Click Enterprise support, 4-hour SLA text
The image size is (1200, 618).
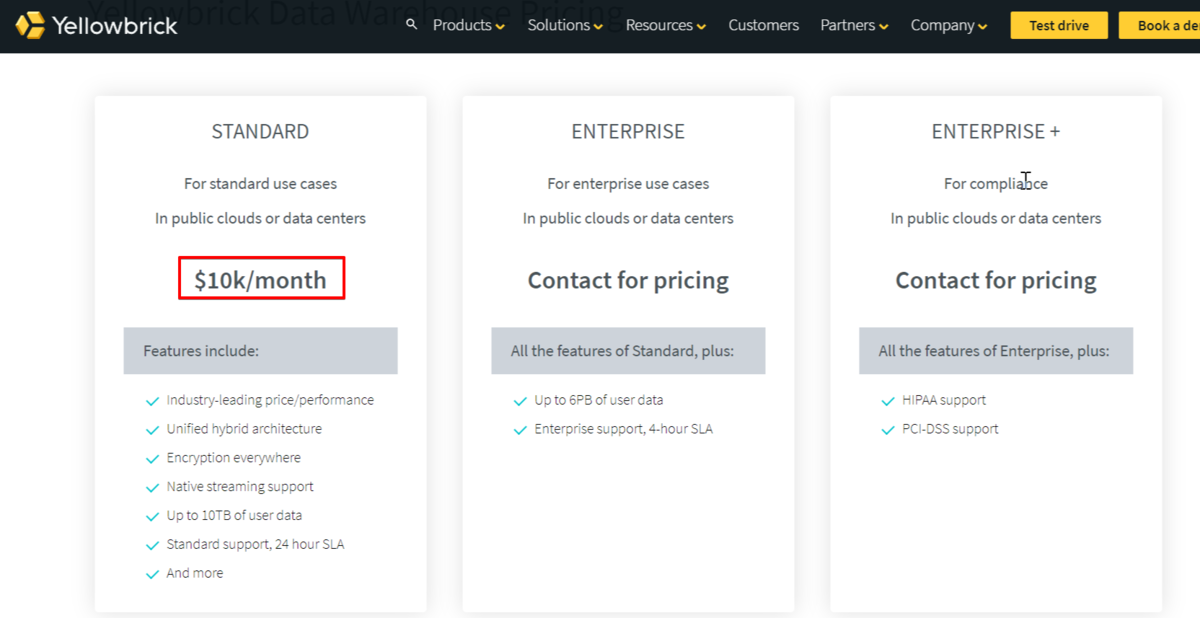pos(624,429)
